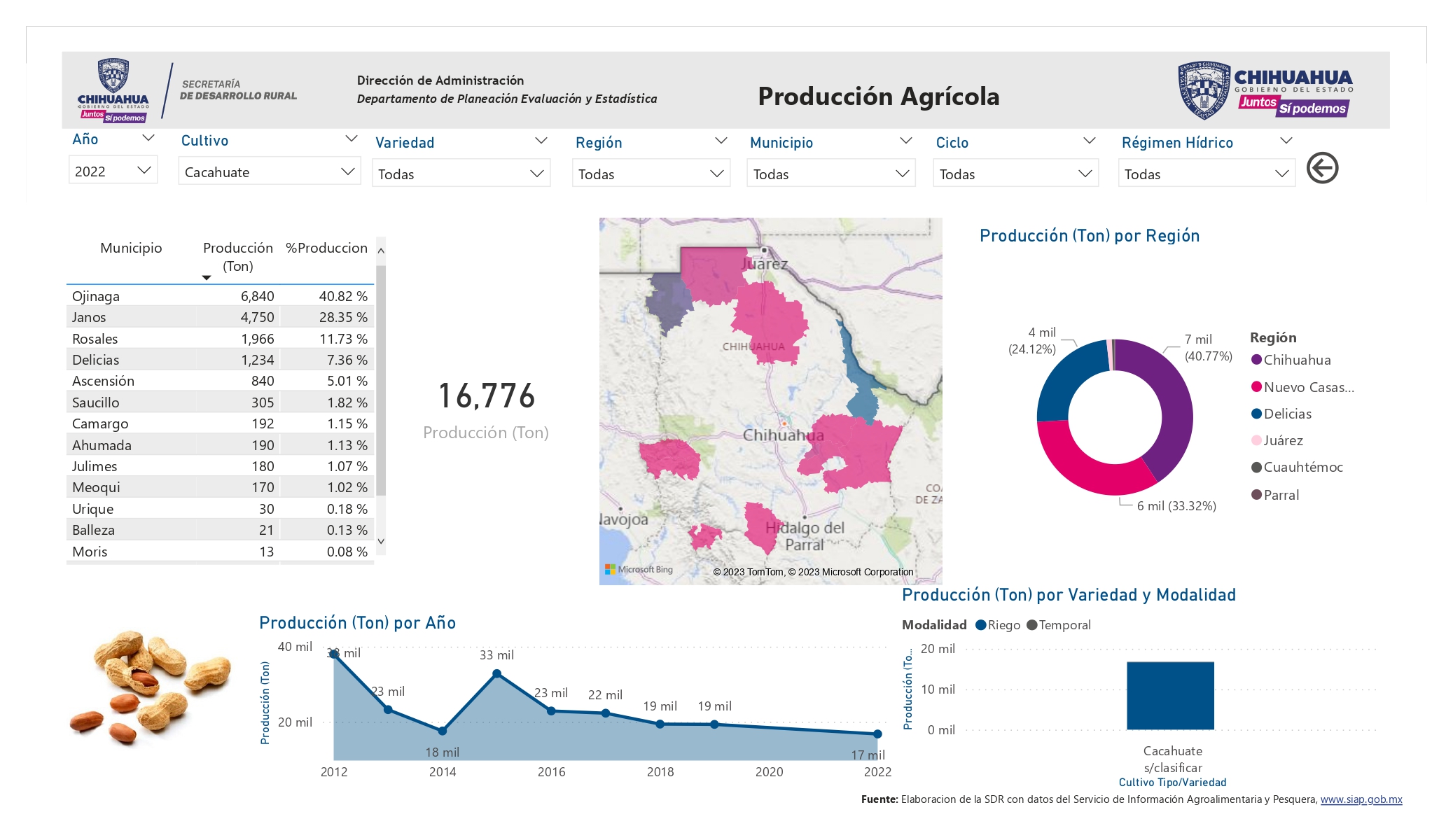Click the sort-descending arrow under Producción (Ton)
The height and width of the screenshot is (840, 1453).
coord(206,278)
